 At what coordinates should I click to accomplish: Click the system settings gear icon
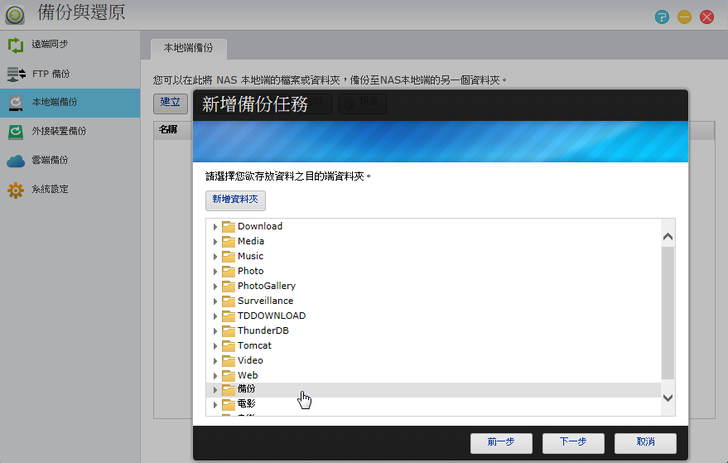click(x=15, y=190)
